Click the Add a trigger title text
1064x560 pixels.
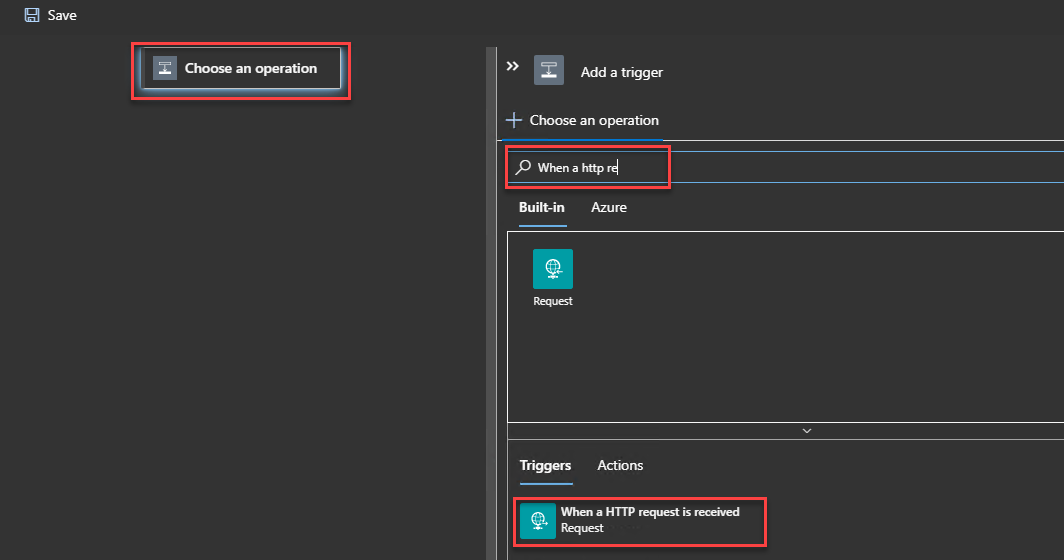[x=621, y=72]
